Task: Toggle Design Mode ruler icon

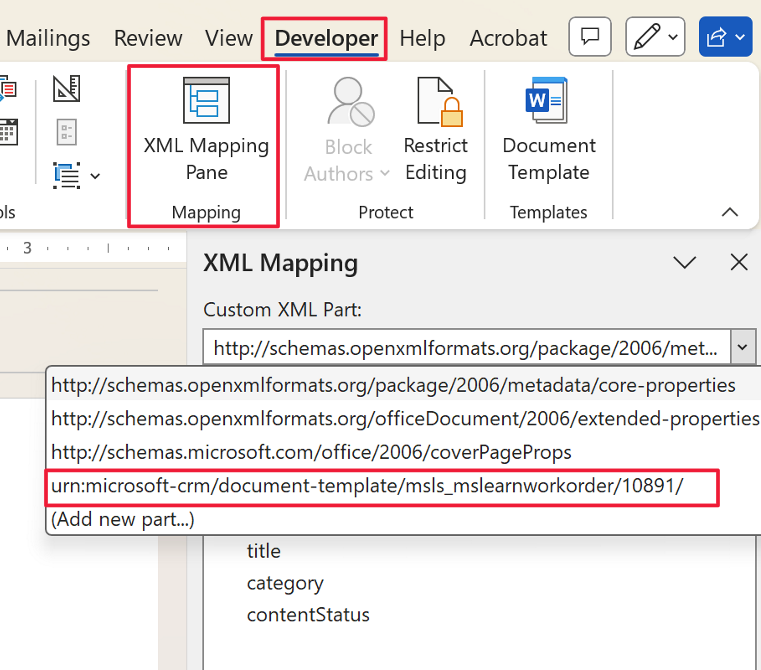Action: click(66, 88)
